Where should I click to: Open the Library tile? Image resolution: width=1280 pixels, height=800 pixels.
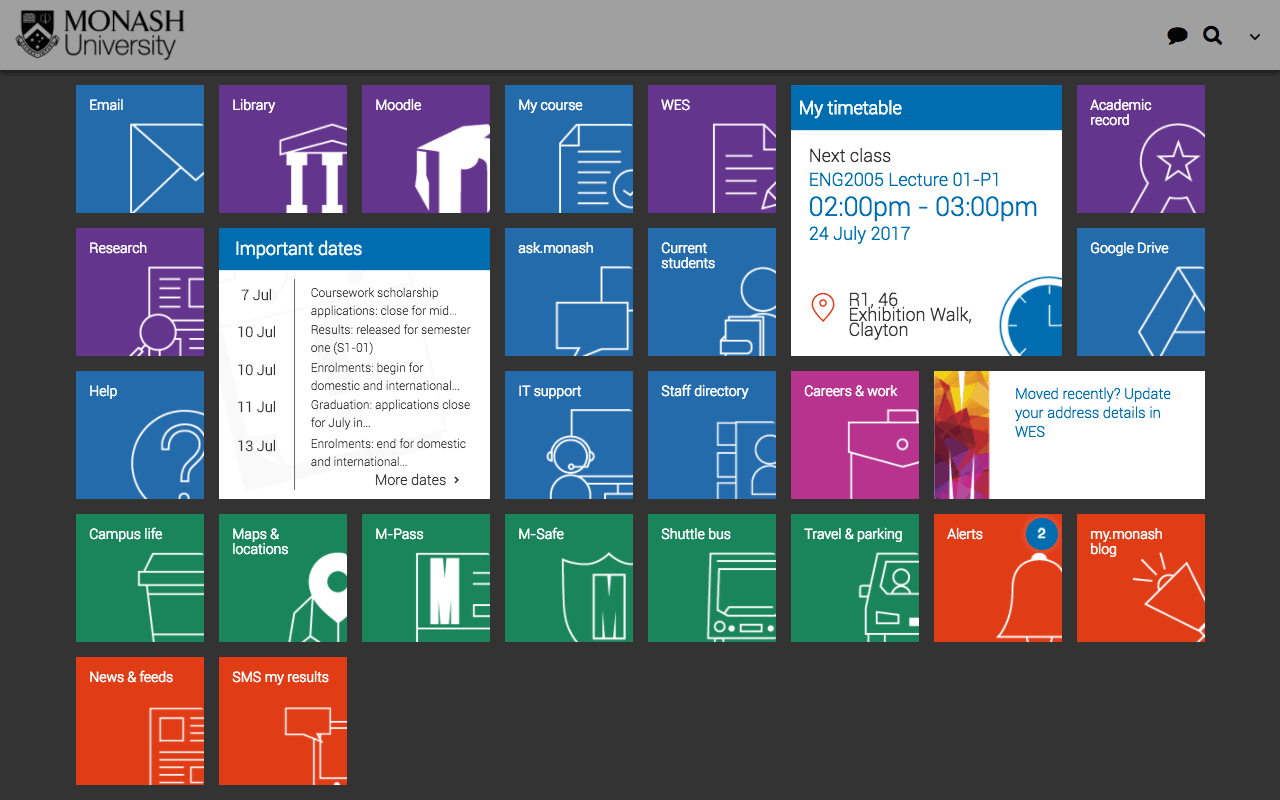point(283,149)
